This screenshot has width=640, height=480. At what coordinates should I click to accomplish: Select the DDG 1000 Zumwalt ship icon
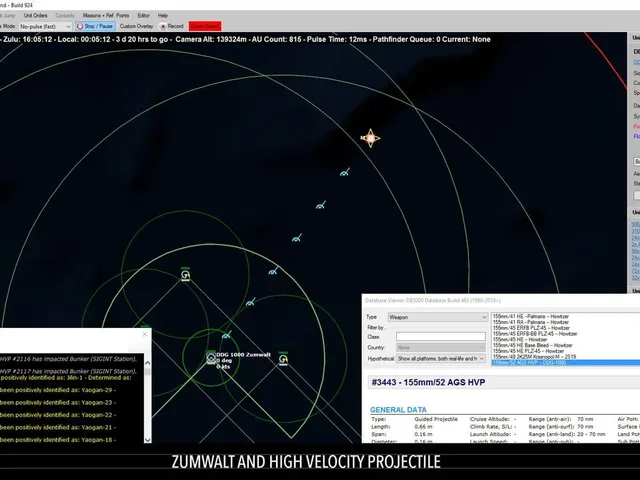click(x=211, y=358)
